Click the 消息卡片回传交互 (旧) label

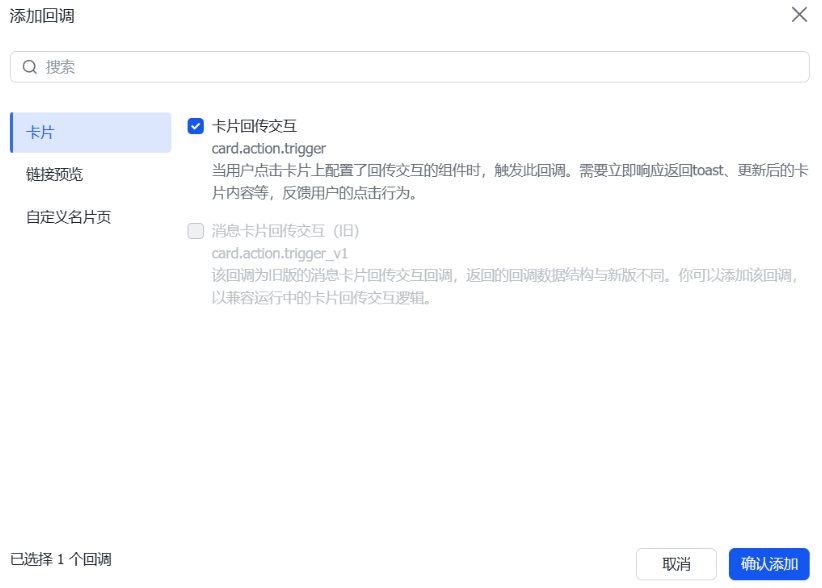[x=285, y=231]
